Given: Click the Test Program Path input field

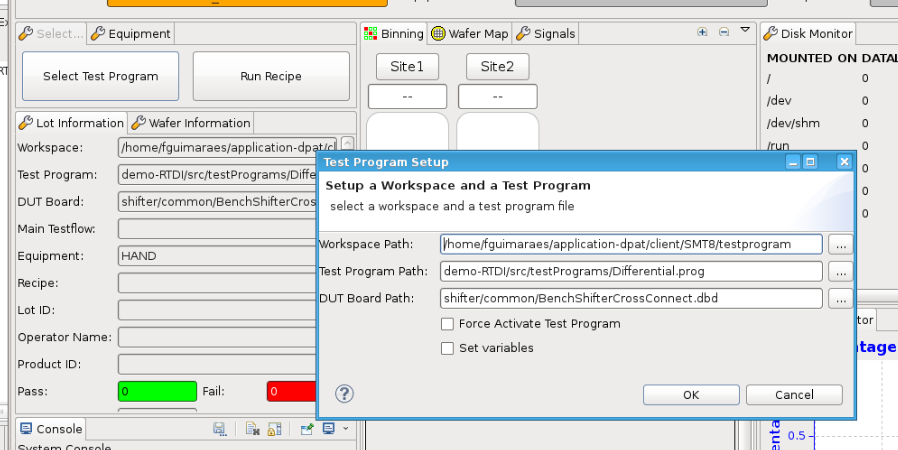Looking at the screenshot, I should tap(630, 271).
